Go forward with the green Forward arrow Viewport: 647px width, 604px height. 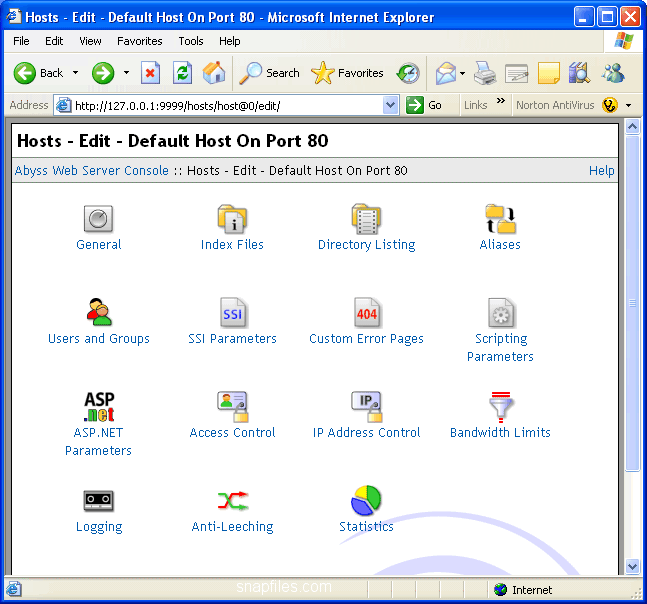click(103, 73)
